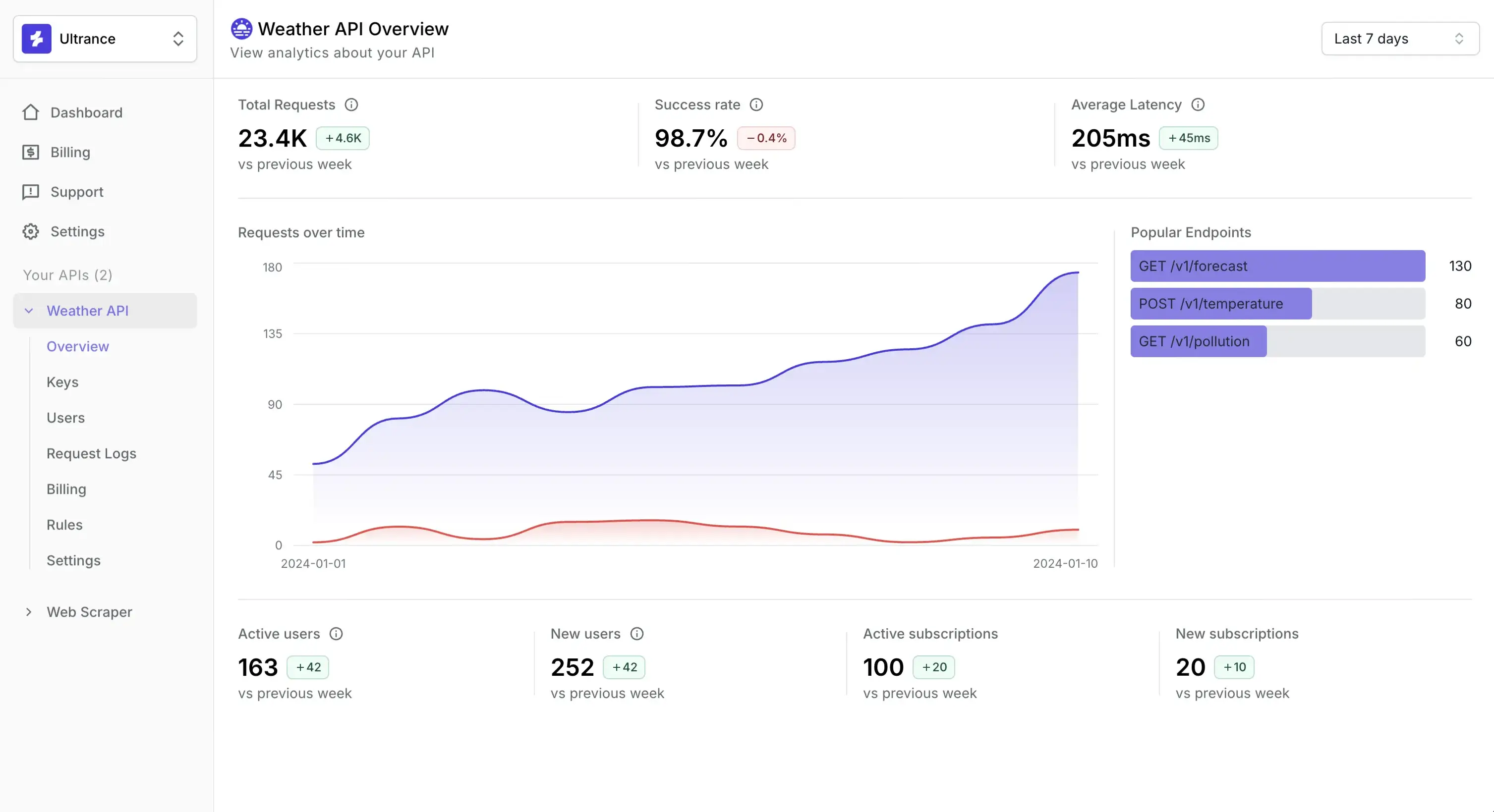The height and width of the screenshot is (812, 1494).
Task: Expand the Web Scraper API section
Action: coord(29,611)
